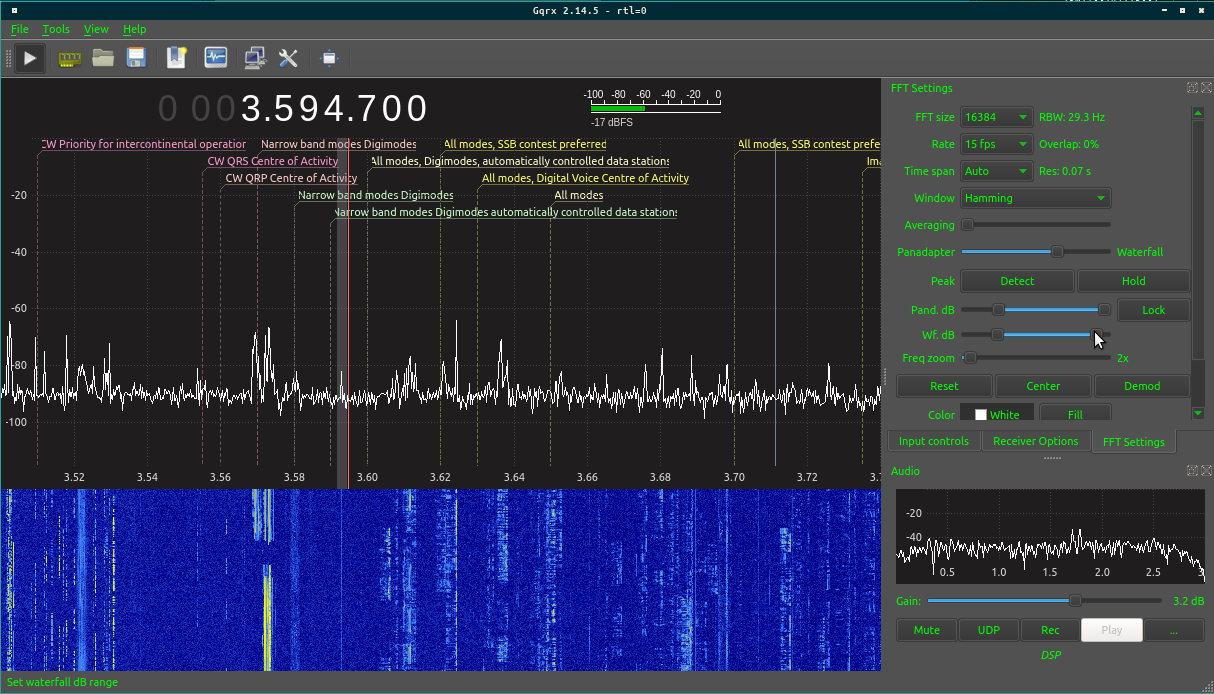Pick FFT plot color via White swatch
This screenshot has height=694, width=1214.
coord(997,415)
